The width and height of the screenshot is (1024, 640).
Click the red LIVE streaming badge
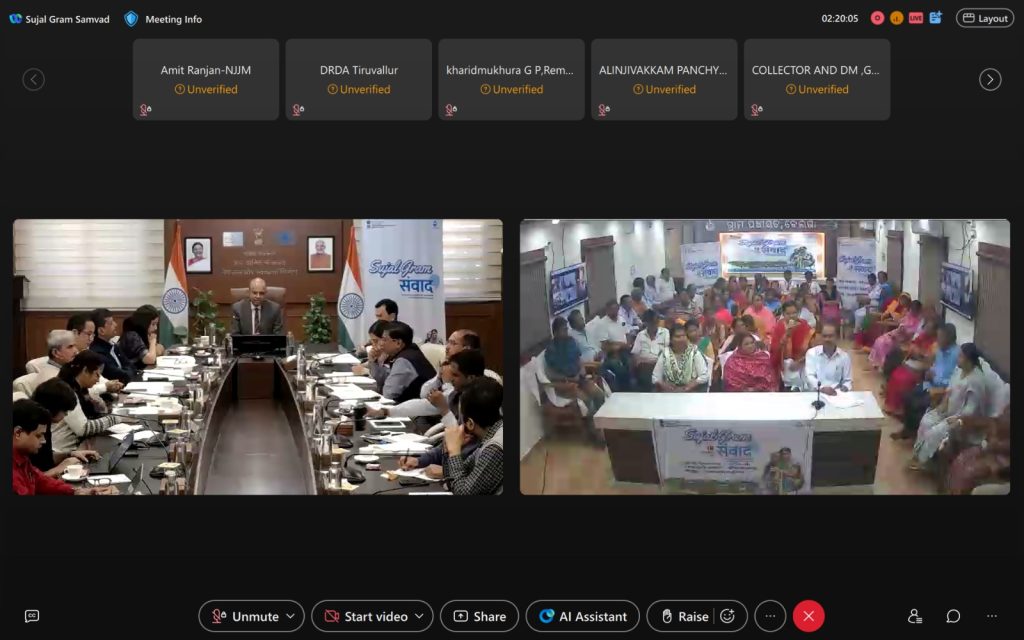pos(915,18)
